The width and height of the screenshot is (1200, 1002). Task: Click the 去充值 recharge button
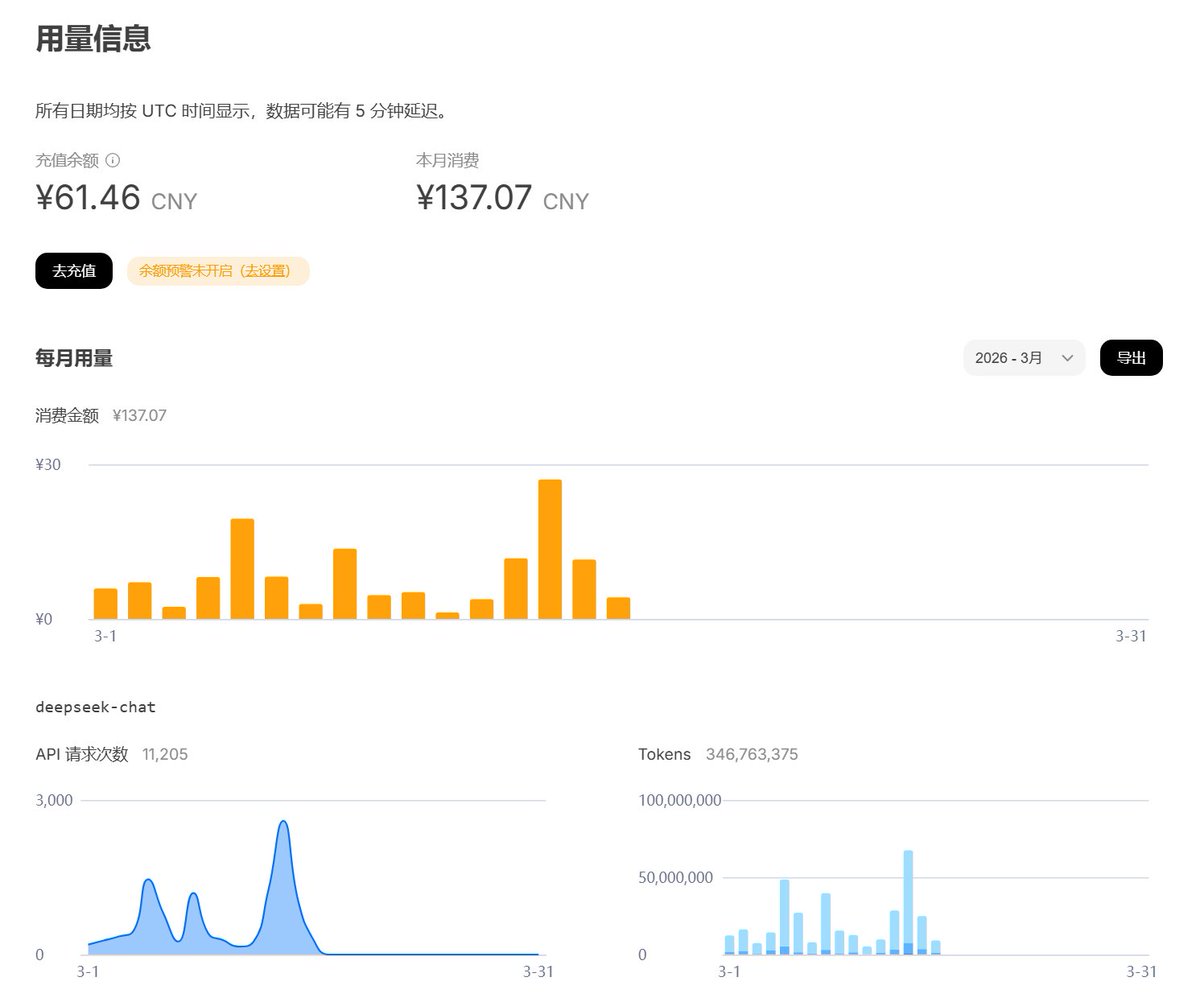pyautogui.click(x=74, y=271)
